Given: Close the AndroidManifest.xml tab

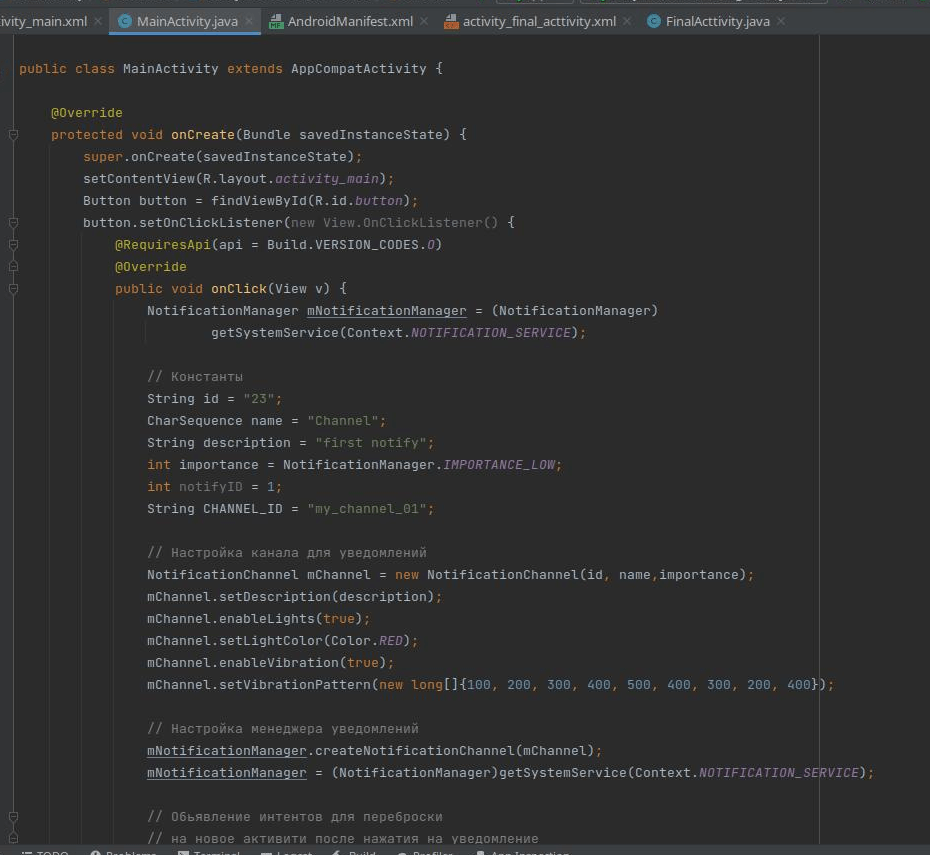Looking at the screenshot, I should (424, 21).
